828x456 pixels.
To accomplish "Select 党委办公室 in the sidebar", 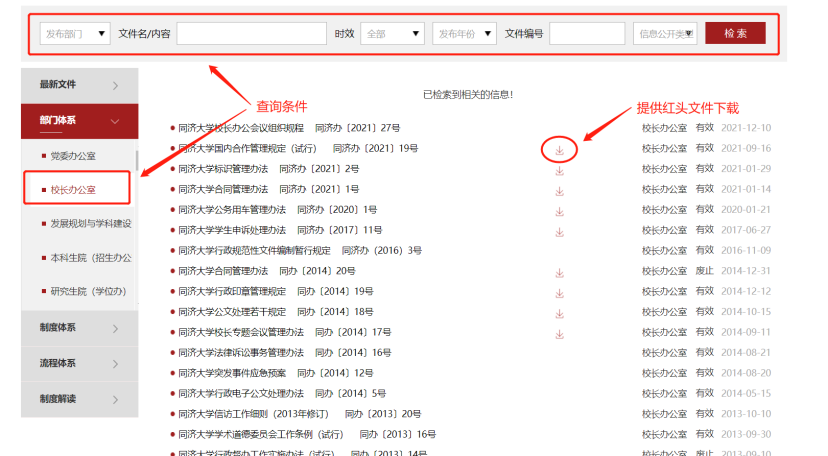I will click(73, 156).
